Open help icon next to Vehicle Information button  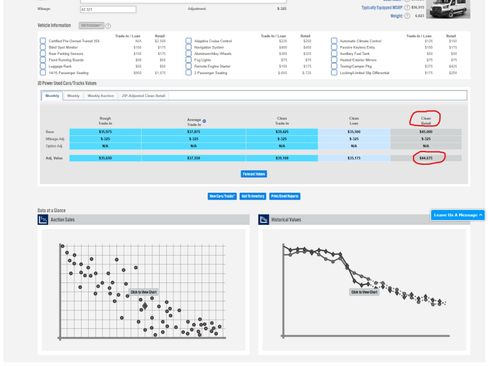[108, 26]
